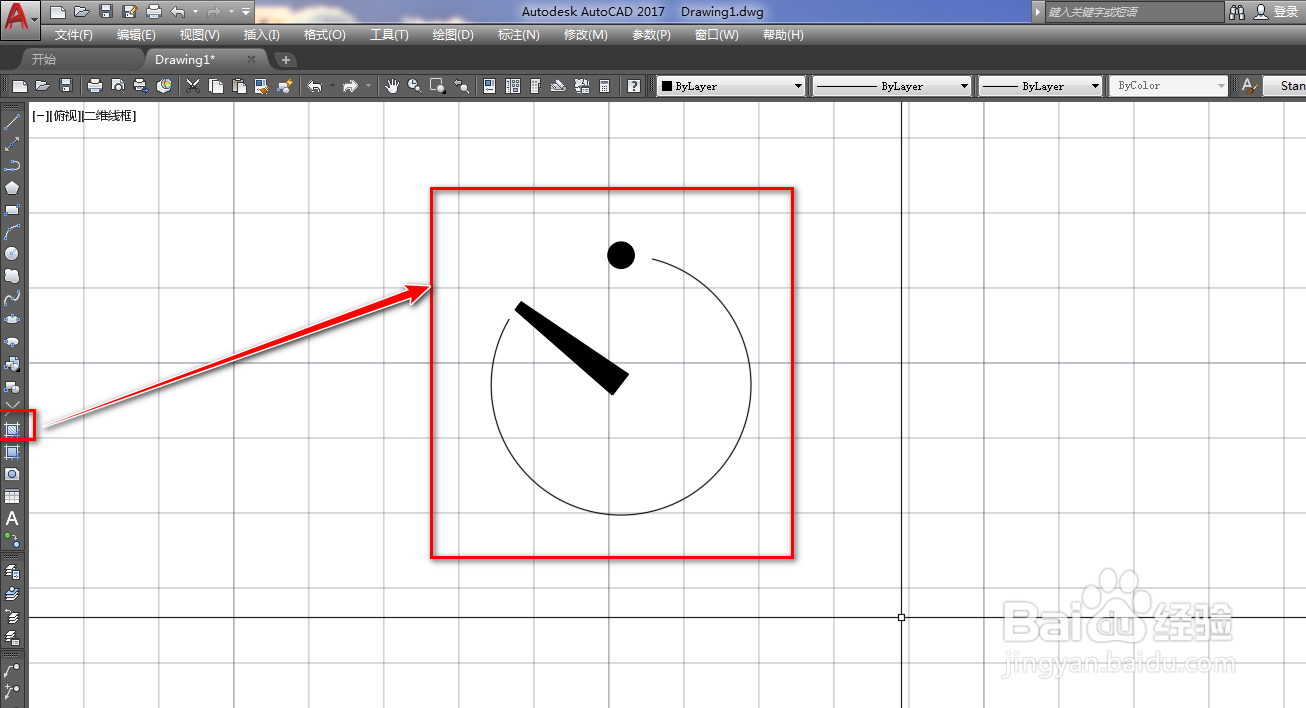Open the 视图(V) menu
The width and height of the screenshot is (1306, 708).
click(199, 35)
